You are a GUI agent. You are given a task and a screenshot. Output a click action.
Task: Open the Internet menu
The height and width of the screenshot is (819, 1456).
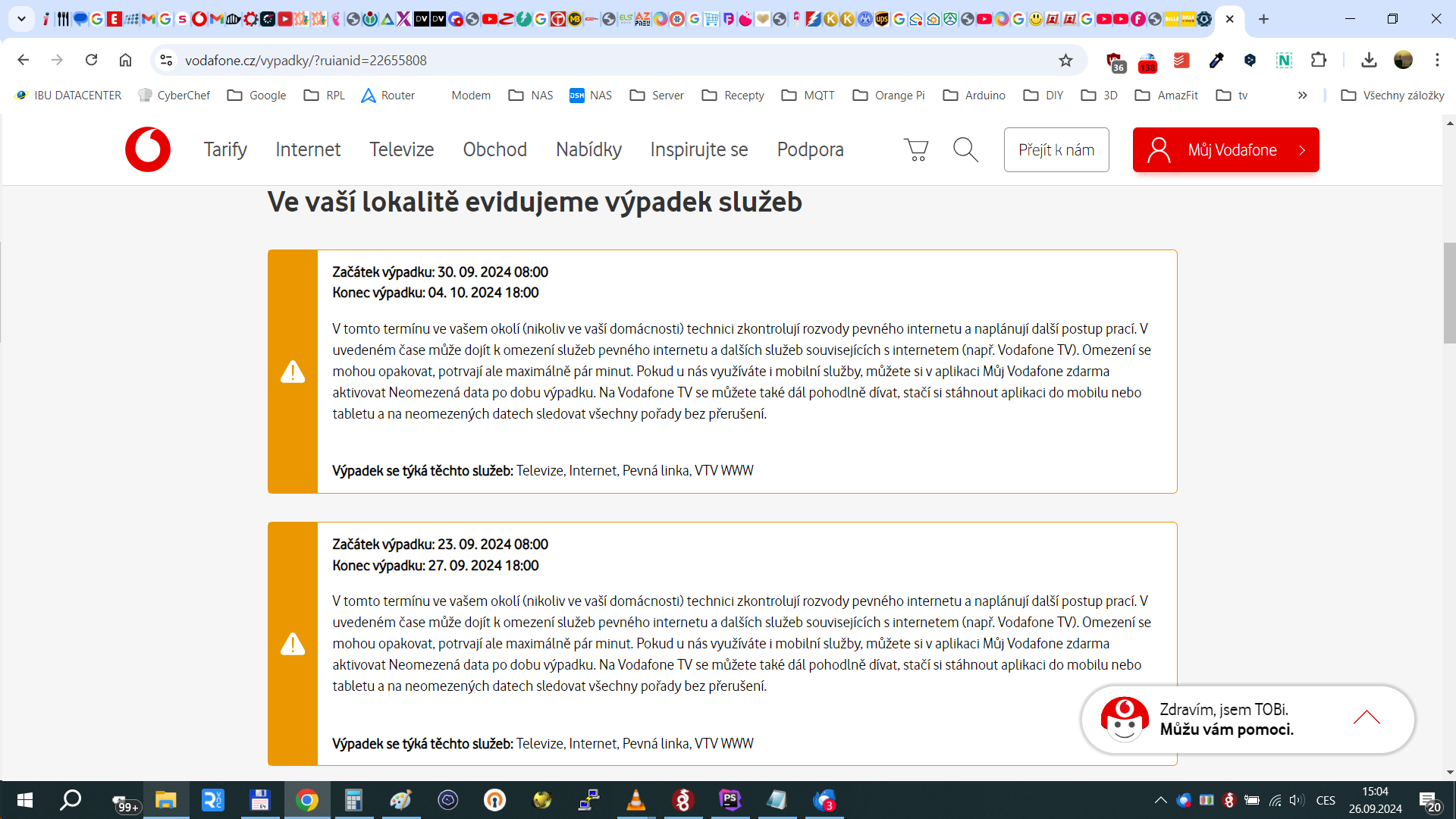coord(308,149)
